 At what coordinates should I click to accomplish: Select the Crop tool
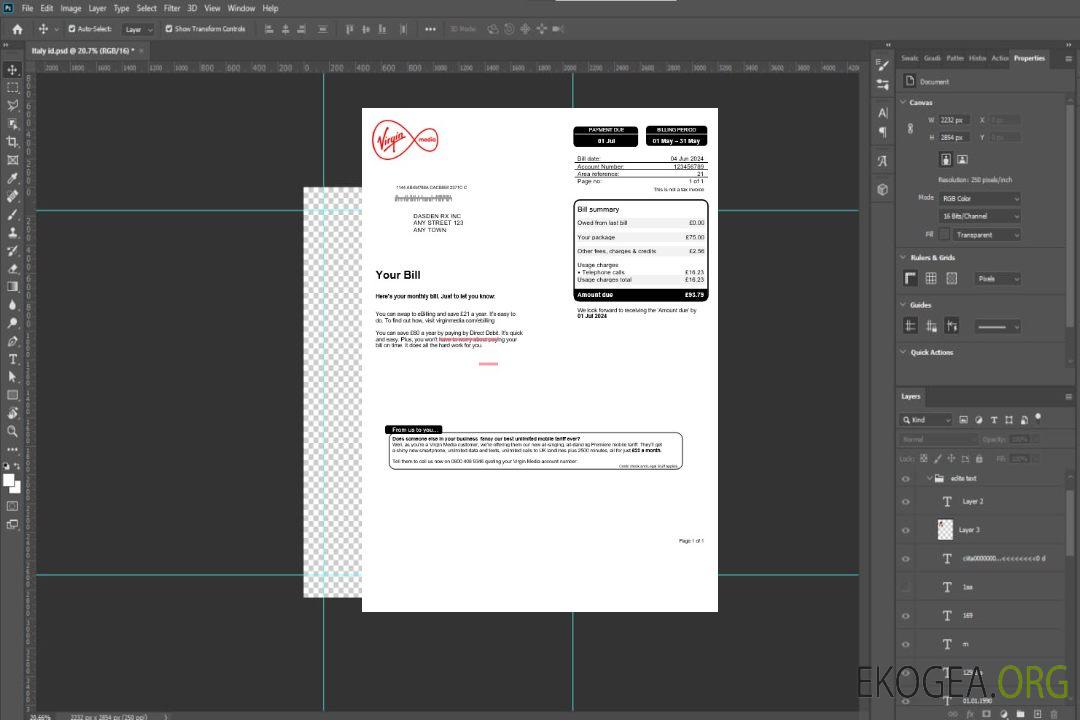click(x=12, y=141)
